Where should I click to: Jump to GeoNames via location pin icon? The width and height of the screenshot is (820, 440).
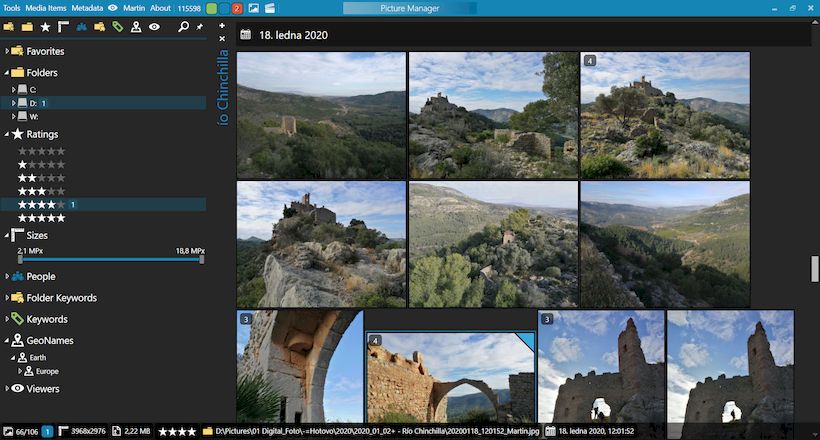(136, 27)
